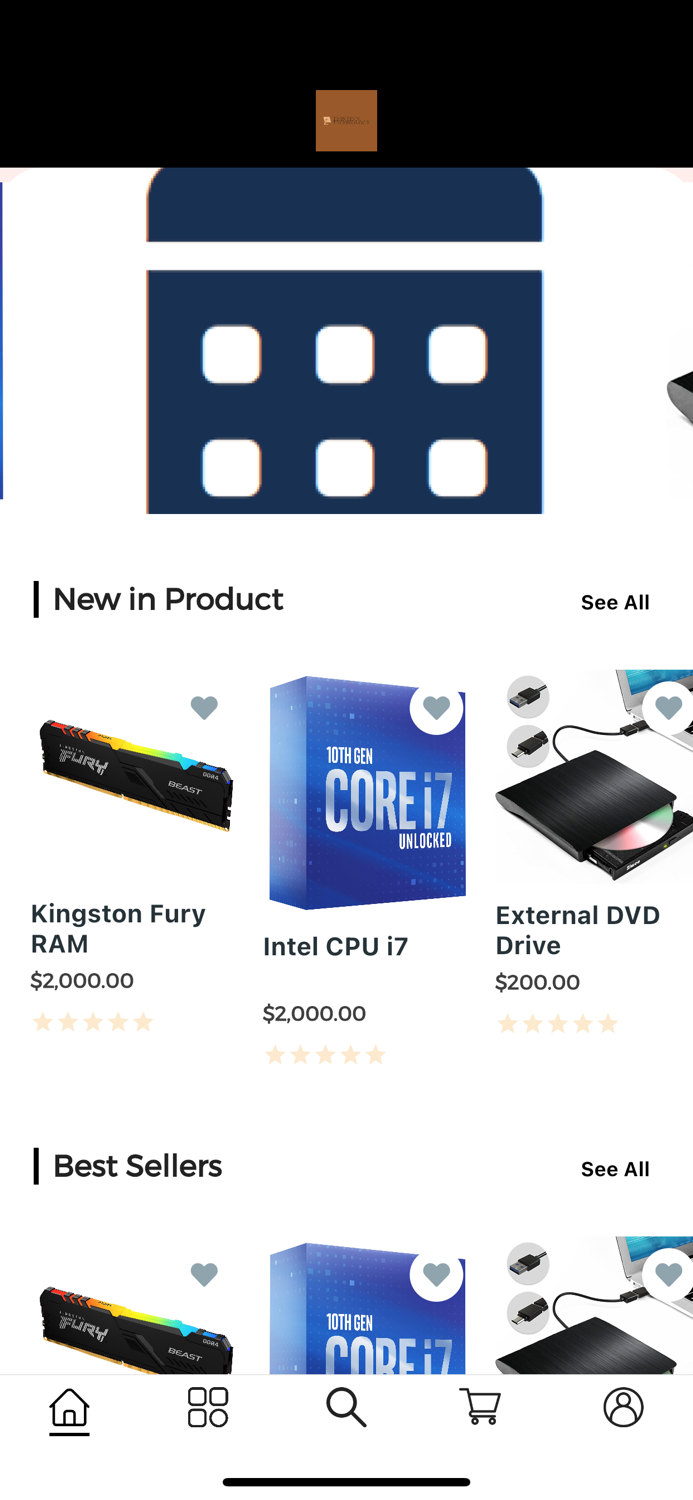Open Kingston Fury RAM product image
Screen dimensions: 693x1500
(135, 775)
